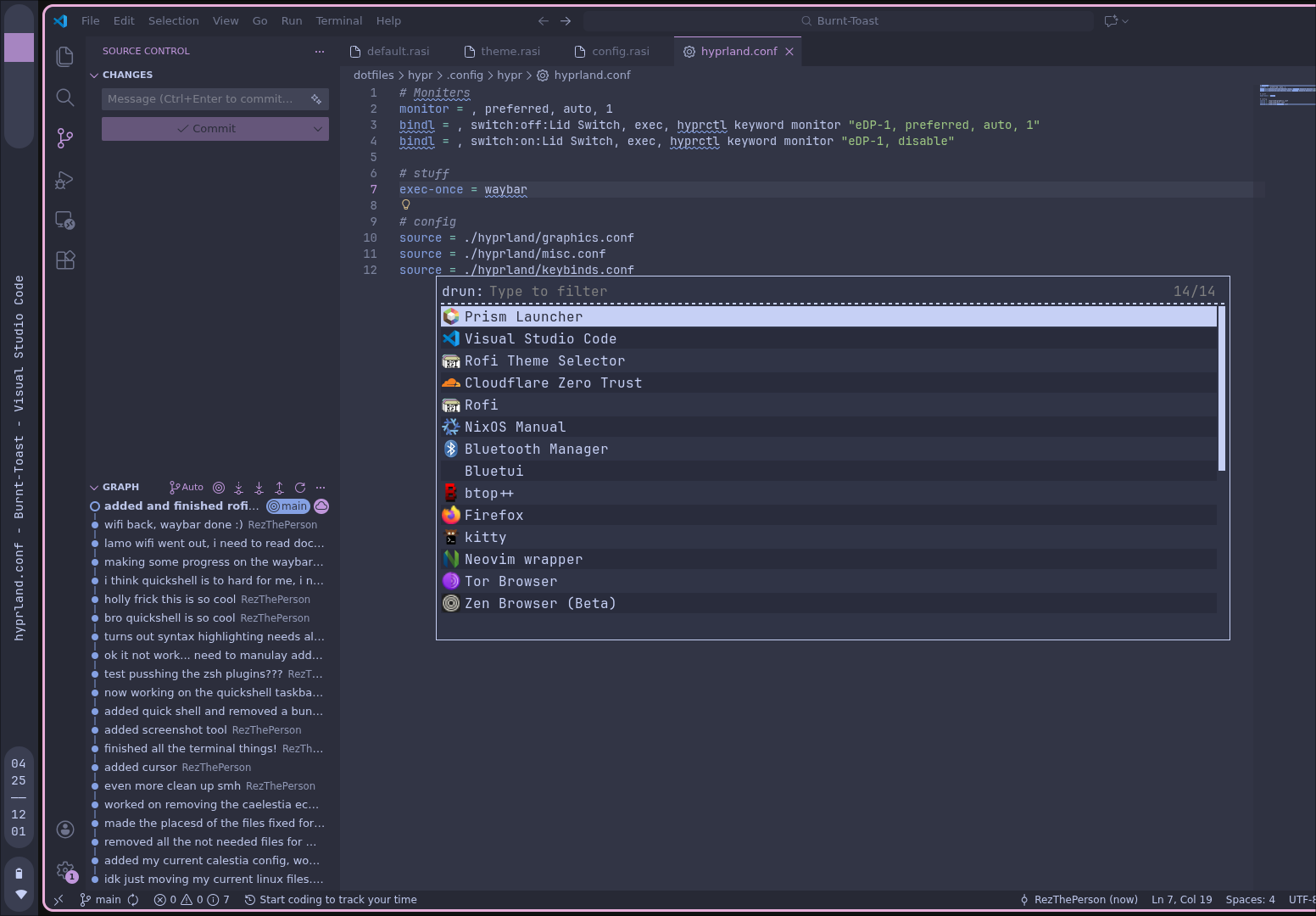This screenshot has width=1316, height=916.
Task: Open the Extensions view
Action: tap(65, 260)
